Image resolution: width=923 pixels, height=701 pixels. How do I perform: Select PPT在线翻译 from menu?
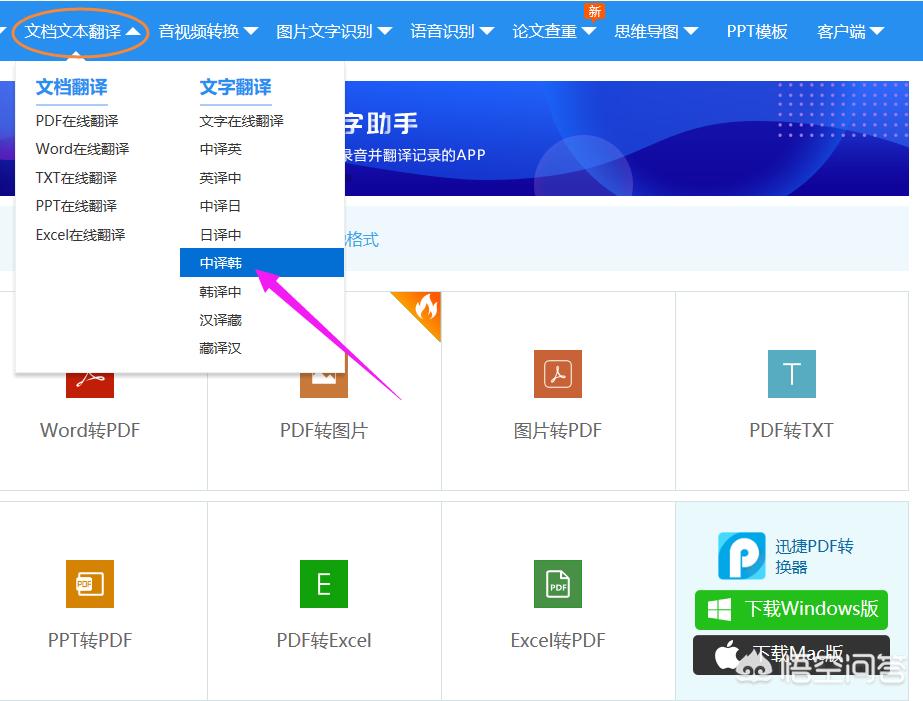[x=76, y=205]
